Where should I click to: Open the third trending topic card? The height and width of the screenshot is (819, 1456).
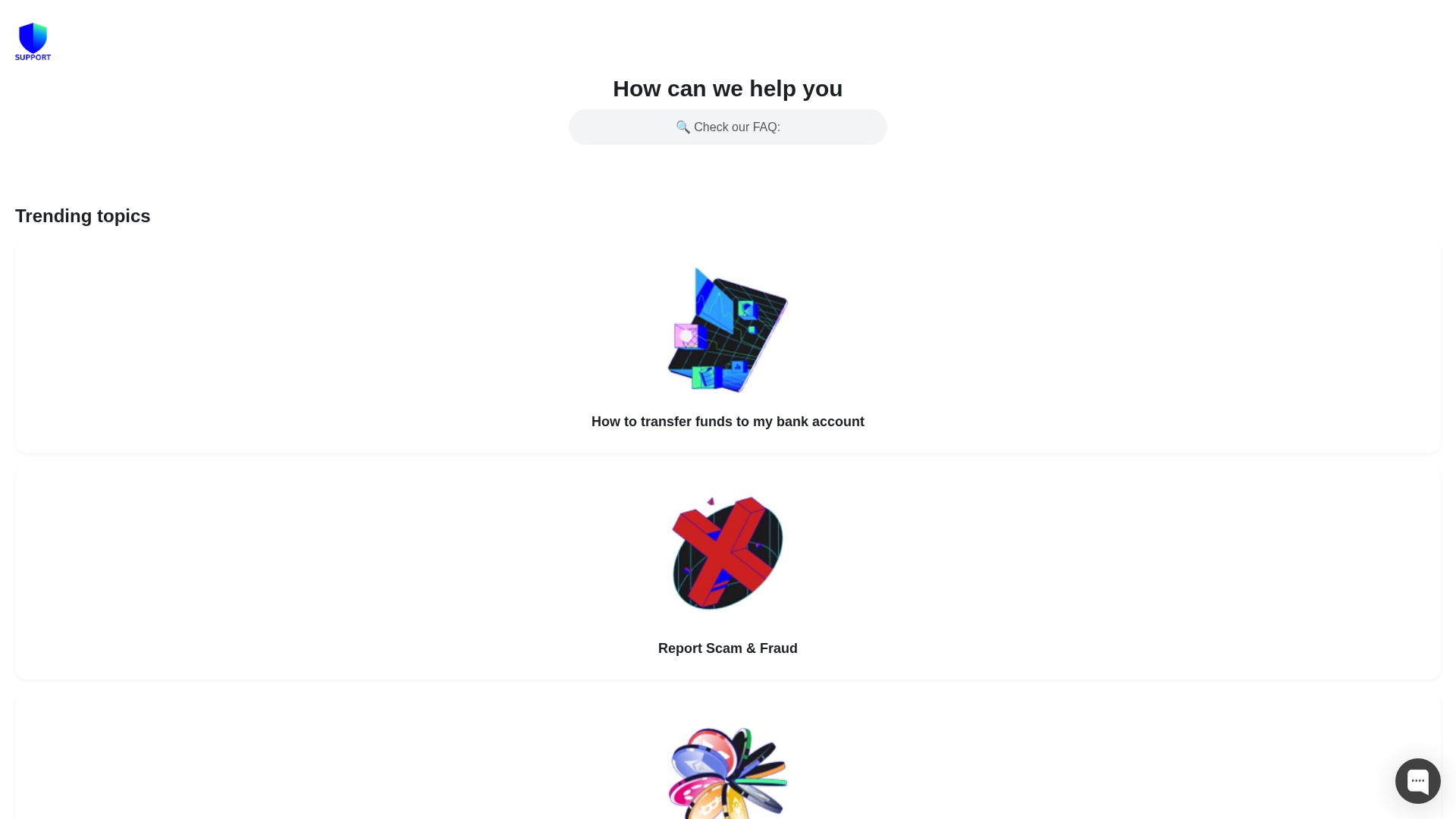728,757
